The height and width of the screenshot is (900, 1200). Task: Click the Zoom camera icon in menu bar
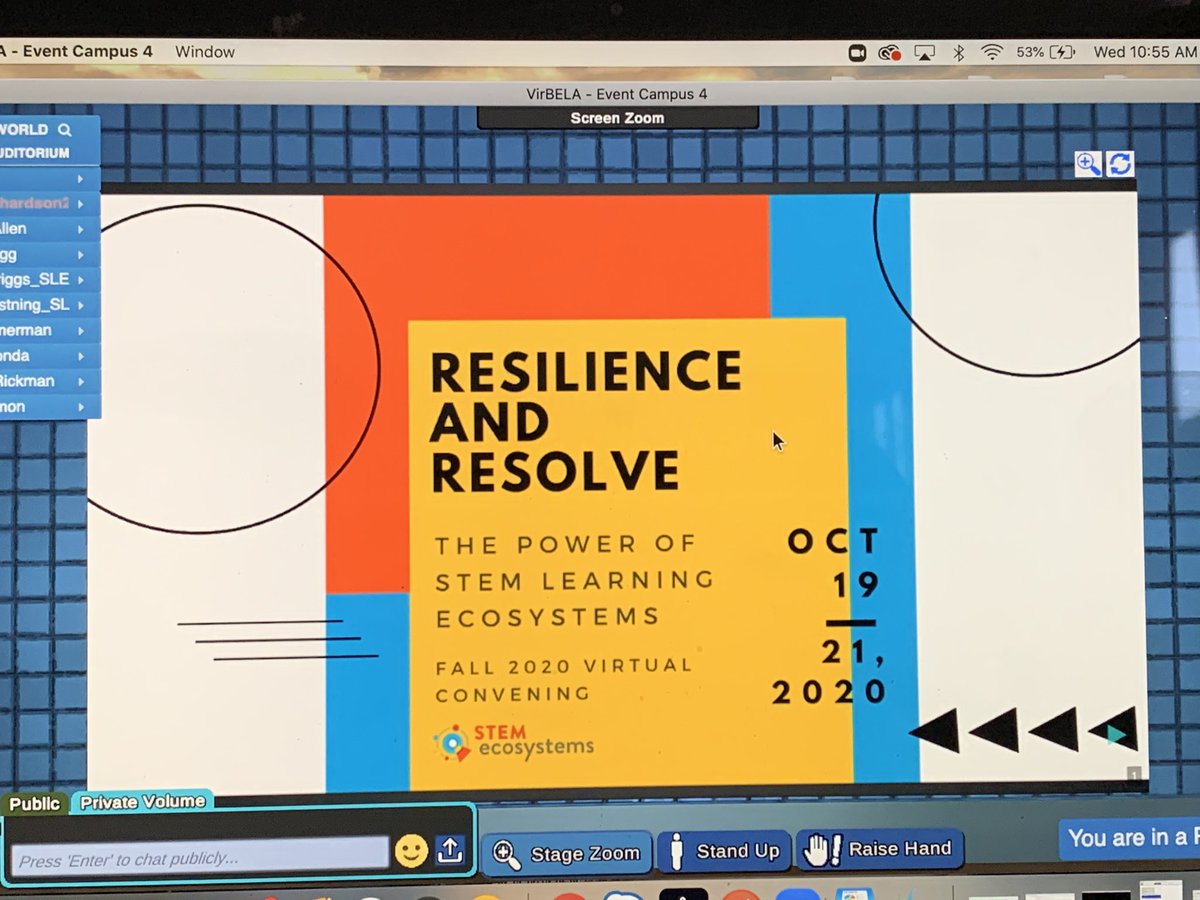(x=857, y=53)
